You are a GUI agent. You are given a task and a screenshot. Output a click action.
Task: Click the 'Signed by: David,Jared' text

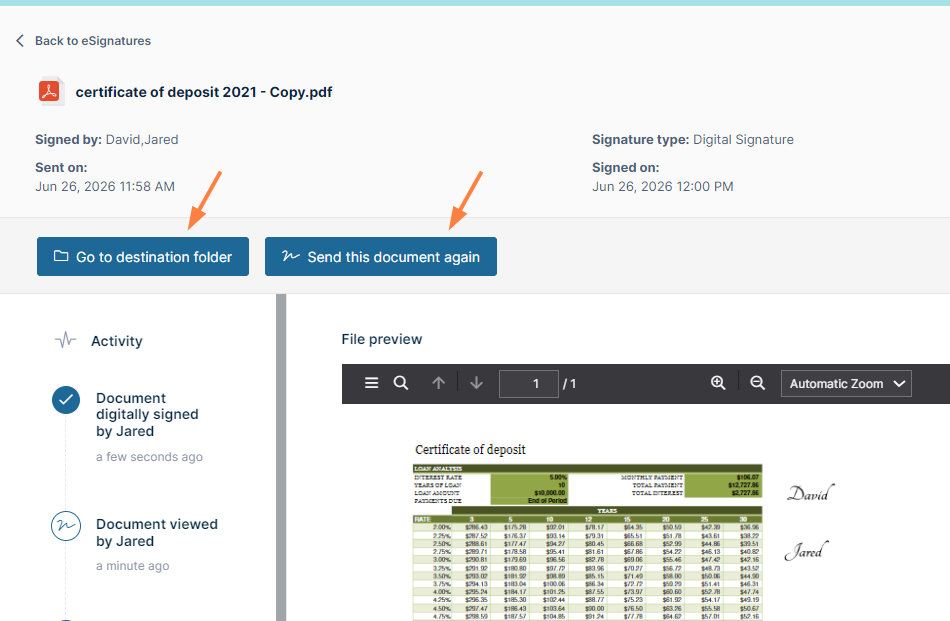point(107,139)
